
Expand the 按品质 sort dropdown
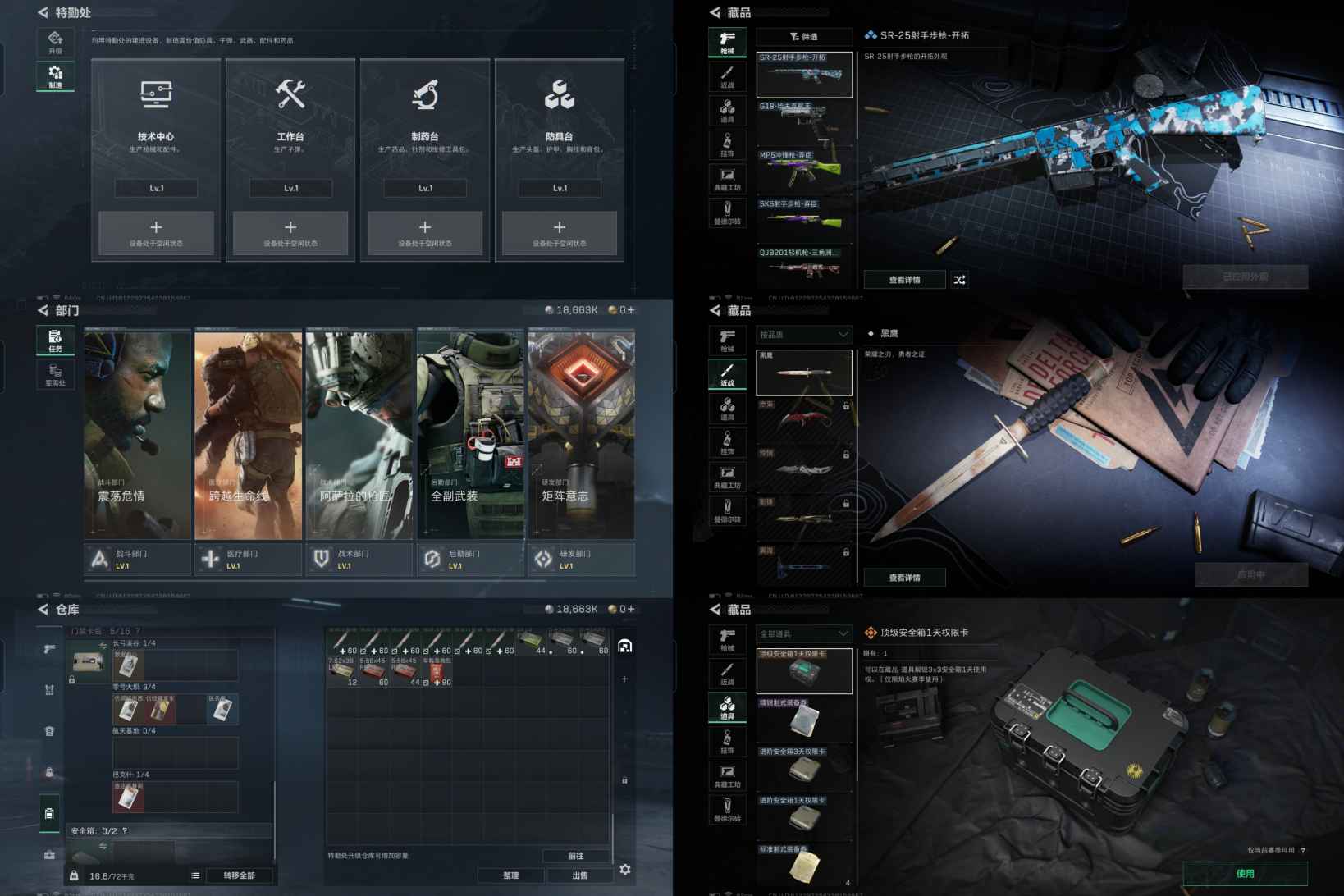804,335
